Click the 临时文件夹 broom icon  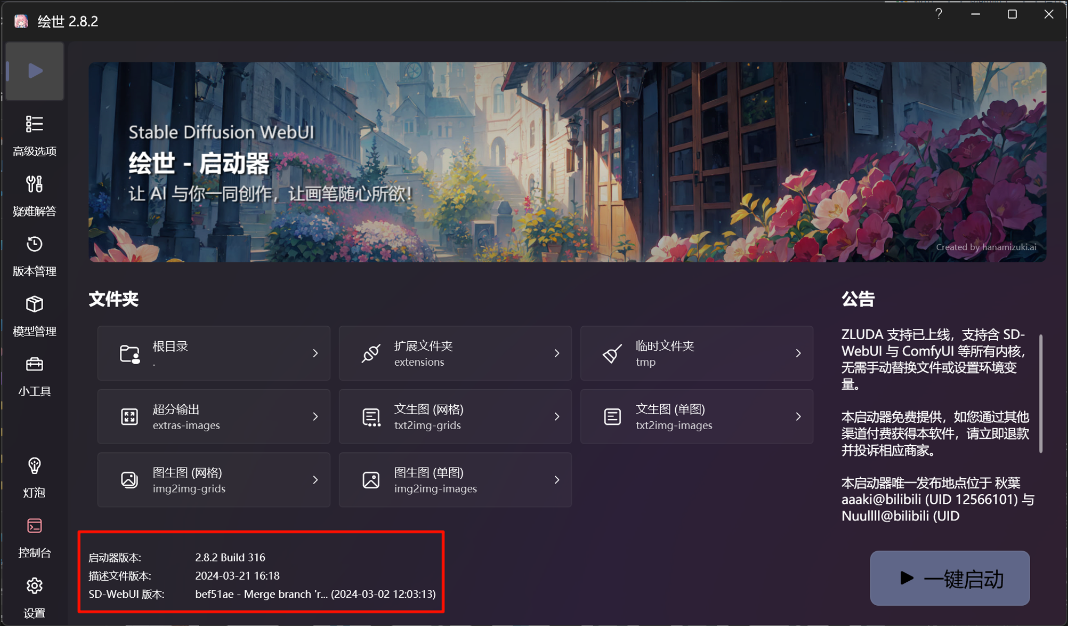coord(612,354)
